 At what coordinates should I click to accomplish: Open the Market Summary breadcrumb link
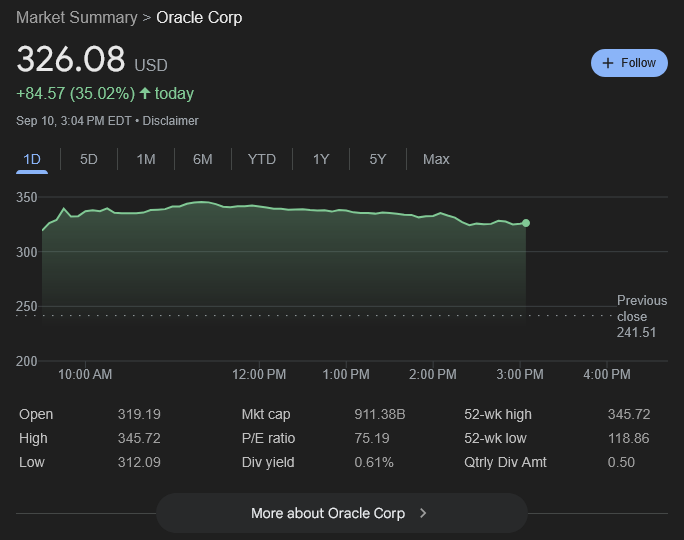pyautogui.click(x=77, y=17)
